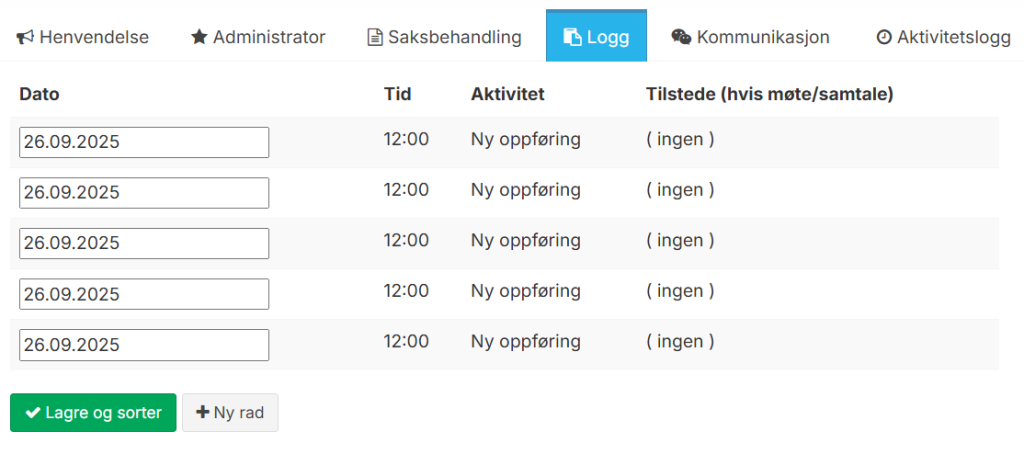Click the plus icon on Ny rad
Viewport: 1024px width, 454px height.
click(203, 413)
